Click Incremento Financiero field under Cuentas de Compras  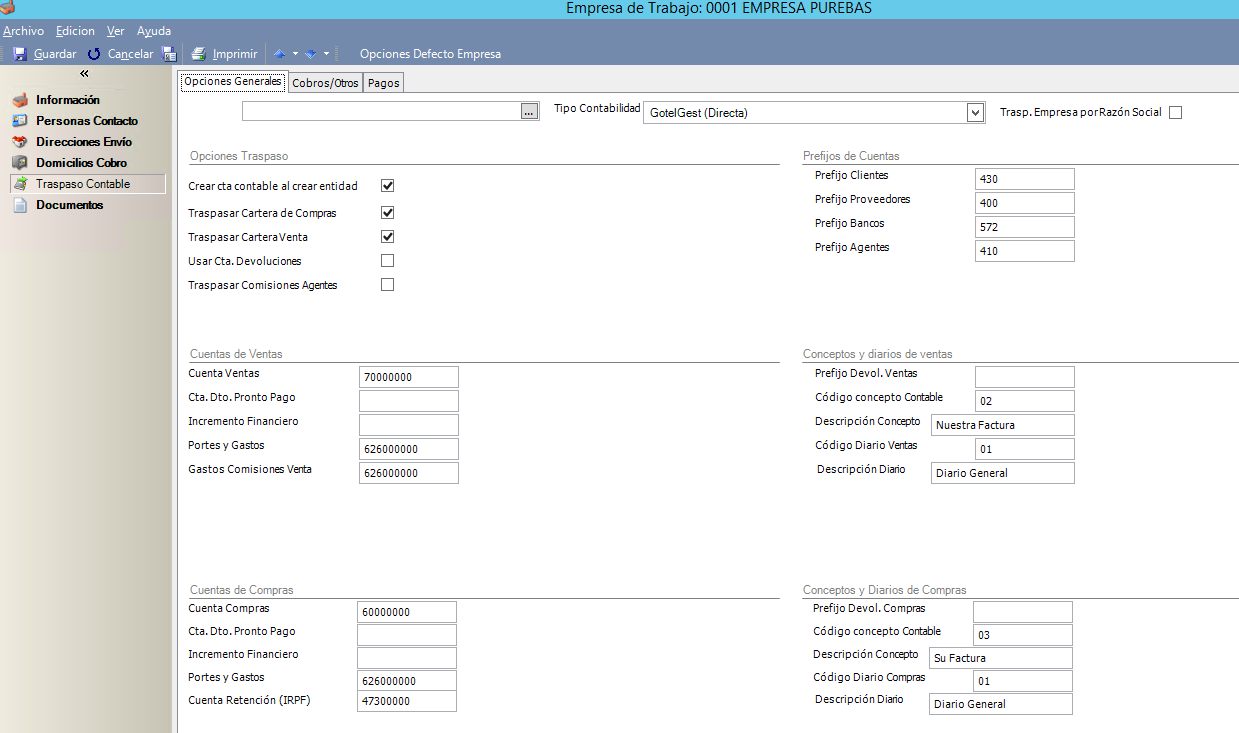click(x=406, y=658)
